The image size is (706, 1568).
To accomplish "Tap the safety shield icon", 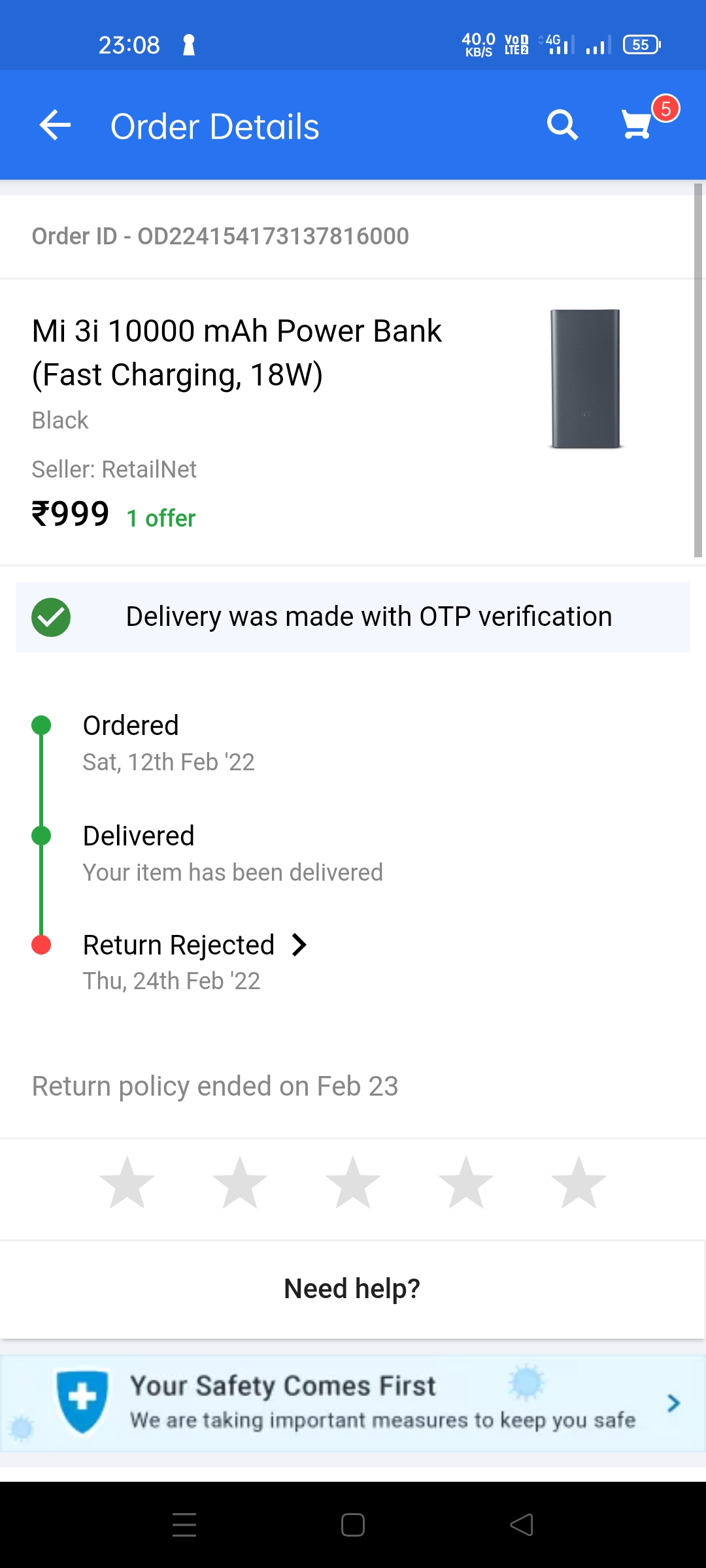I will pos(82,1401).
